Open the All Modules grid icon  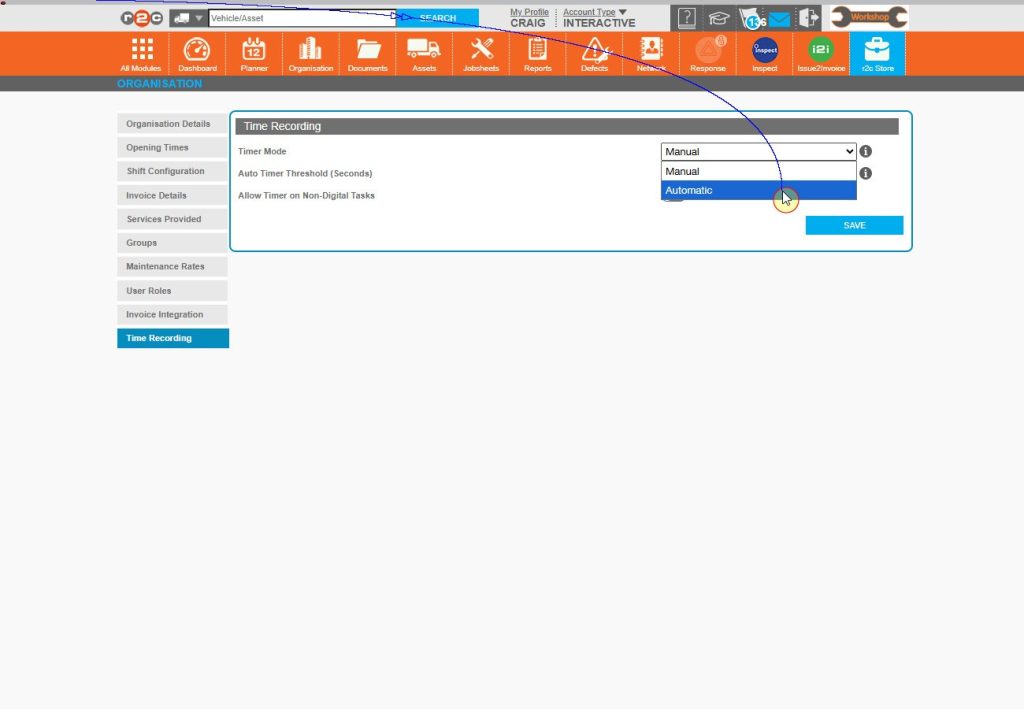click(x=141, y=54)
